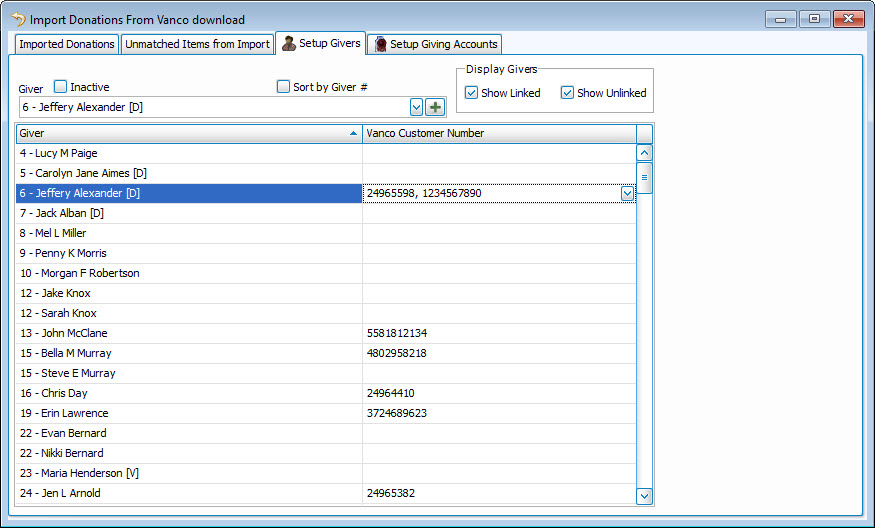Click the sort arrow in Giver column header
Viewport: 875px width, 528px height.
353,133
